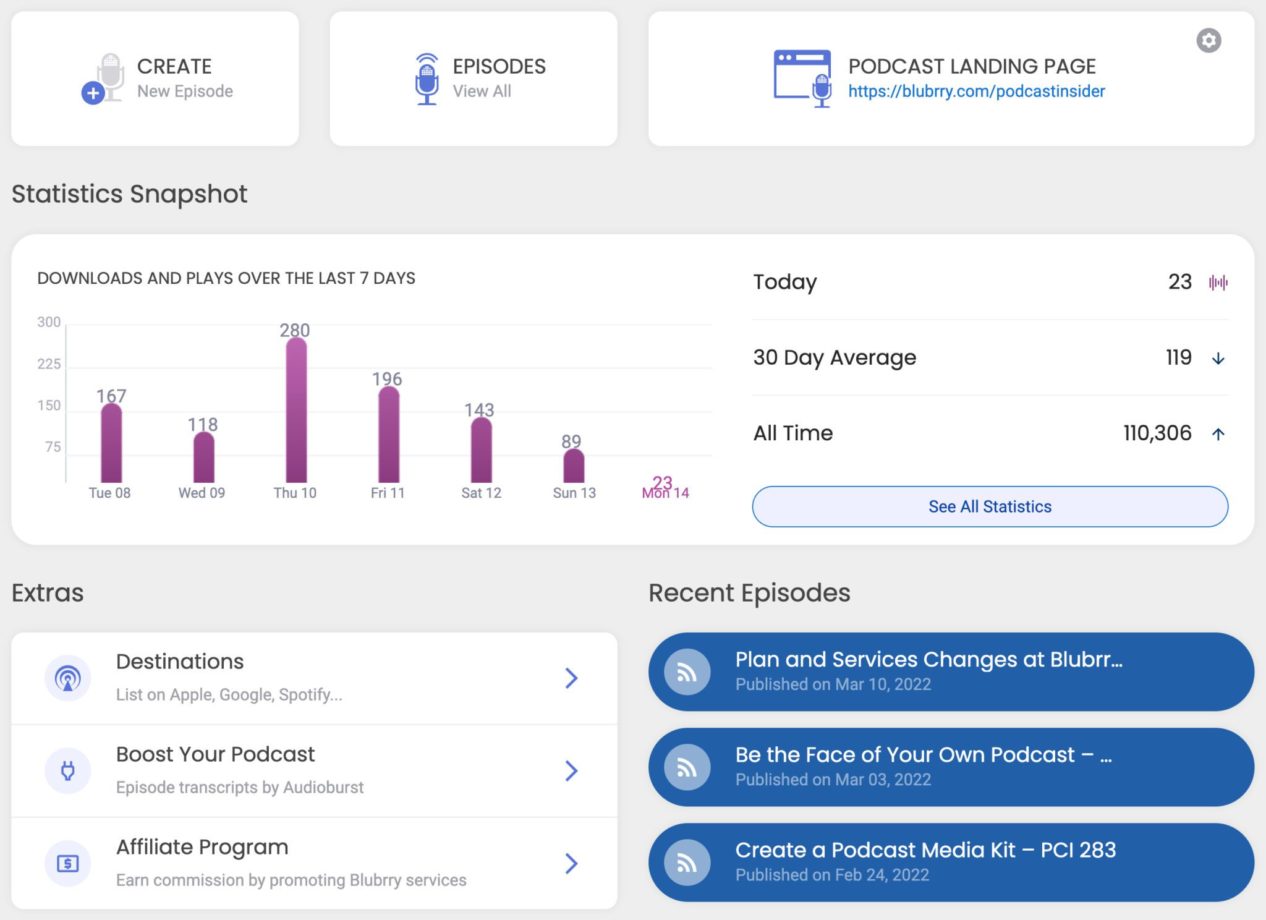Click the down arrow beside 30 Day Average

click(1218, 357)
